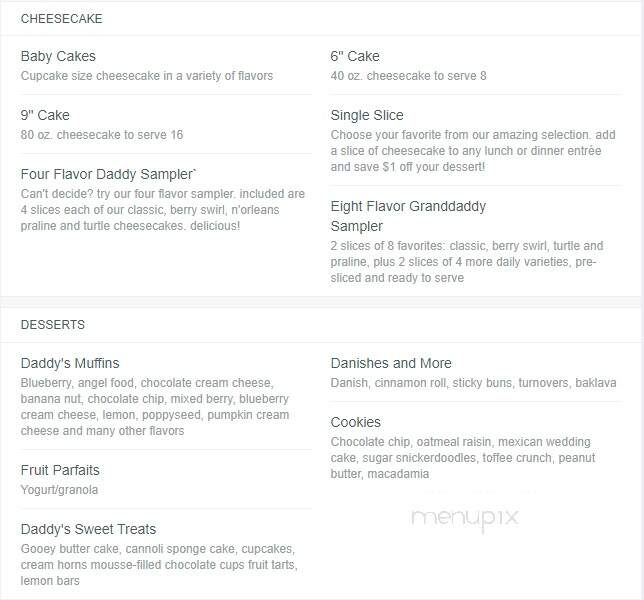Click the menupix watermark logo
This screenshot has width=644, height=600.
[465, 519]
